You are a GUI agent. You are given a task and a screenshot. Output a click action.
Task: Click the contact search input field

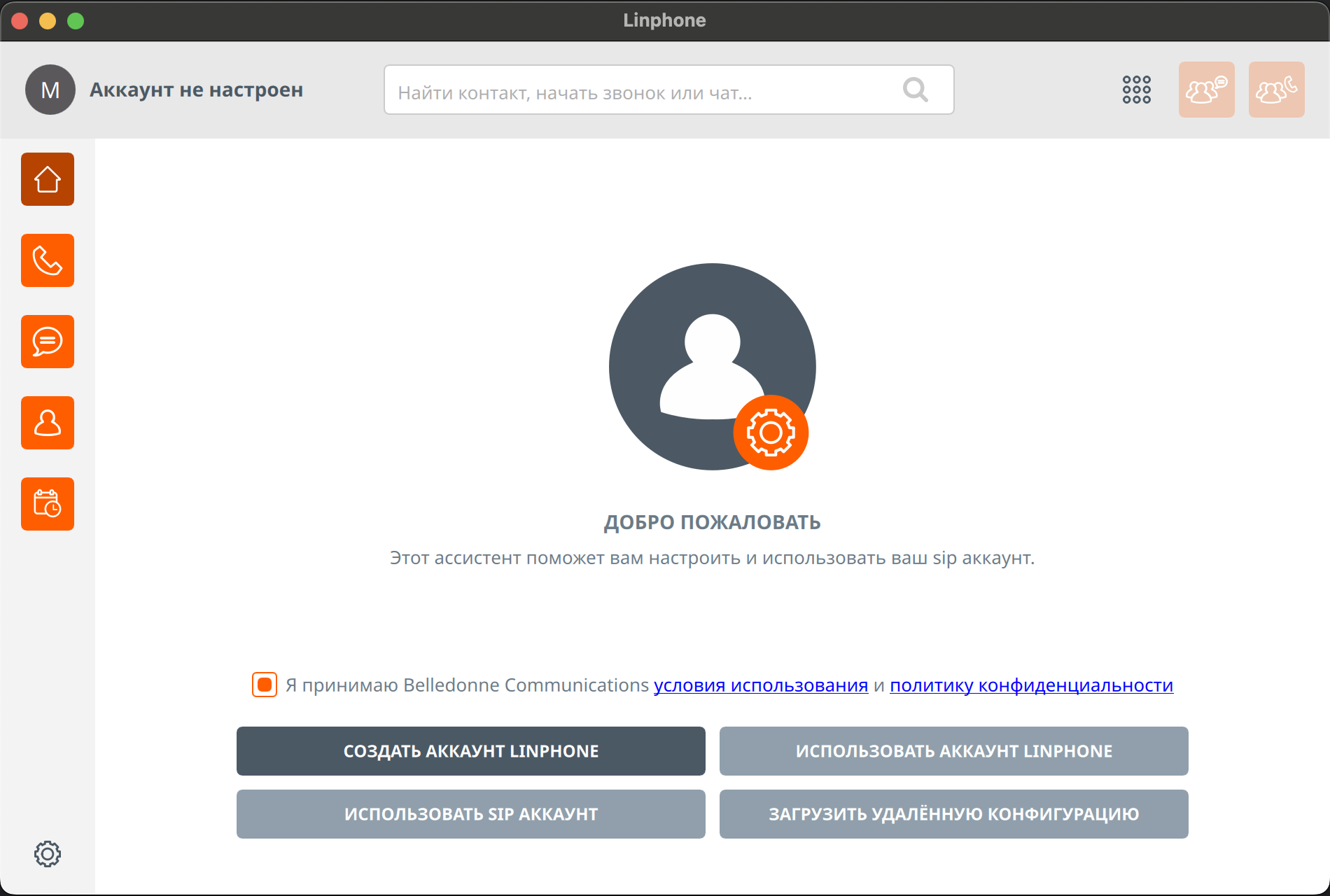644,91
